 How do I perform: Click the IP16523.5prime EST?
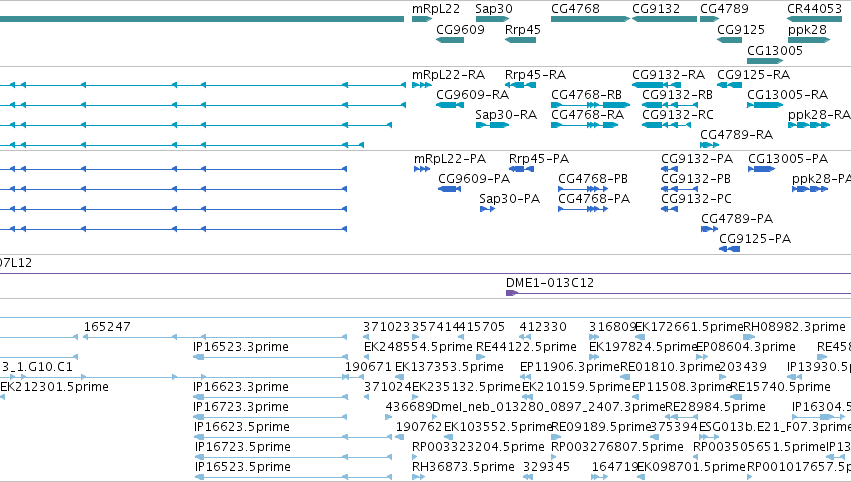pyautogui.click(x=243, y=467)
